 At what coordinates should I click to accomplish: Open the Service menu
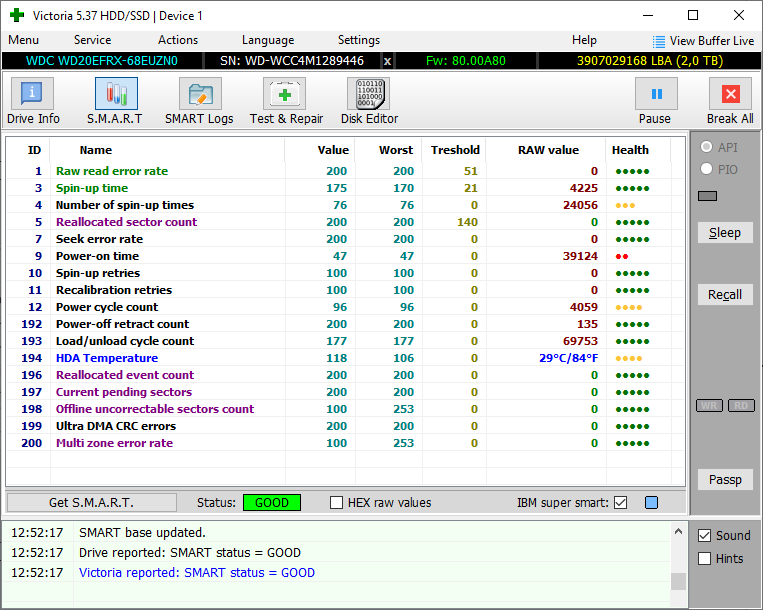point(92,40)
